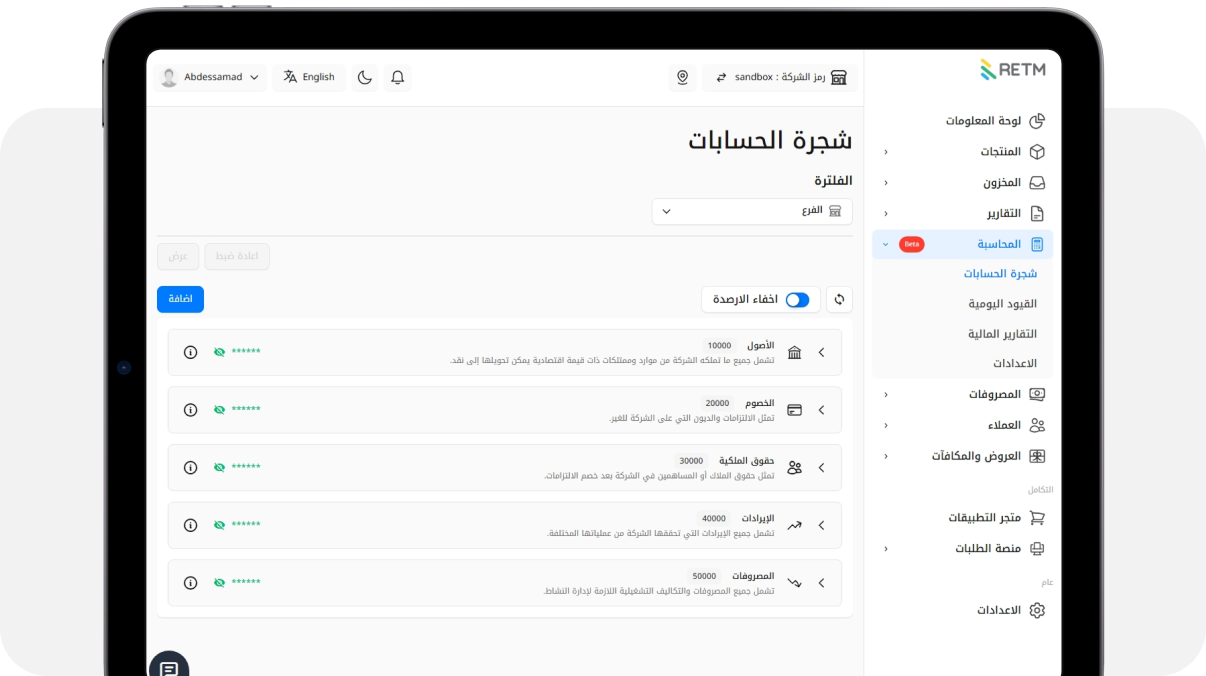Click the المخزون inbox icon
1206x676 pixels.
pyautogui.click(x=1037, y=183)
